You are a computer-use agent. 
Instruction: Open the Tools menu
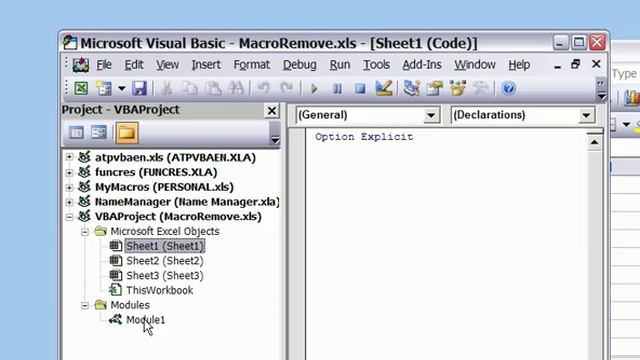pyautogui.click(x=376, y=64)
